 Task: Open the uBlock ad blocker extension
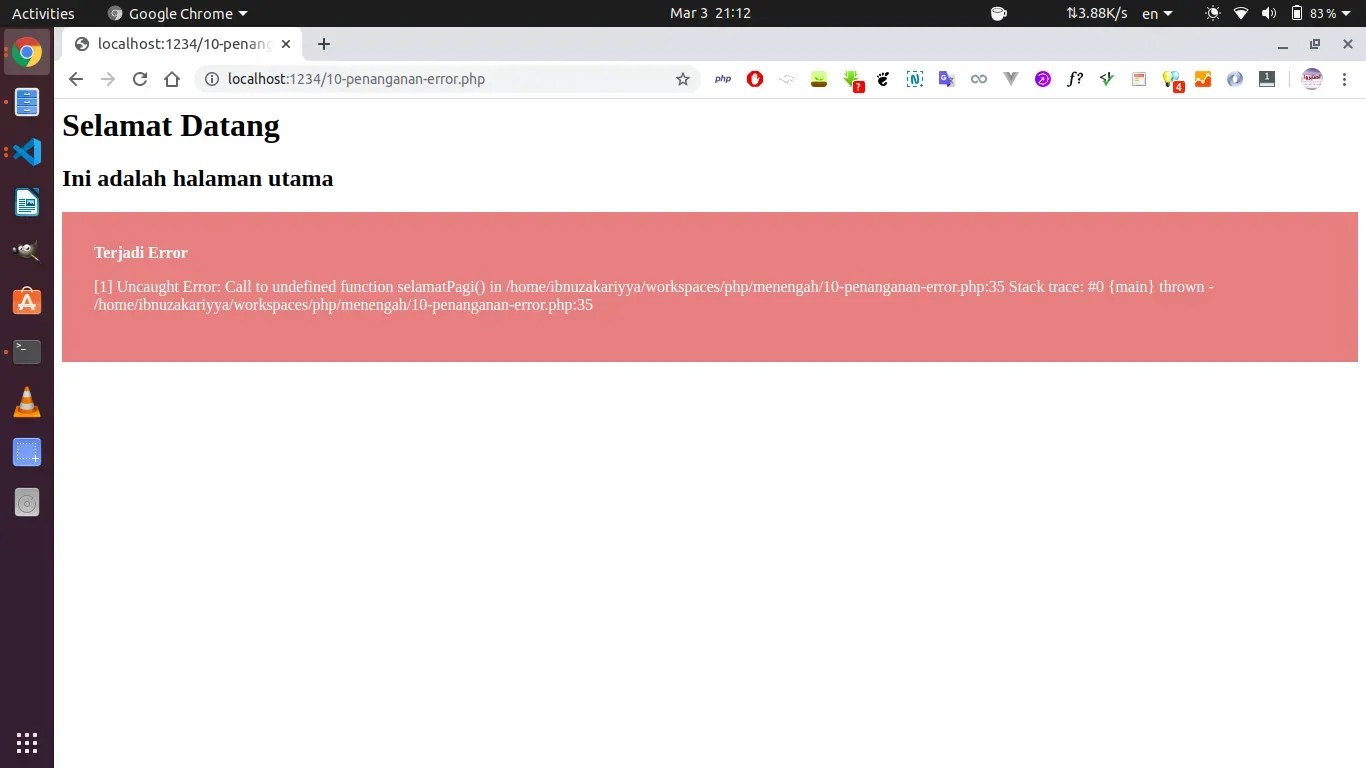point(755,79)
